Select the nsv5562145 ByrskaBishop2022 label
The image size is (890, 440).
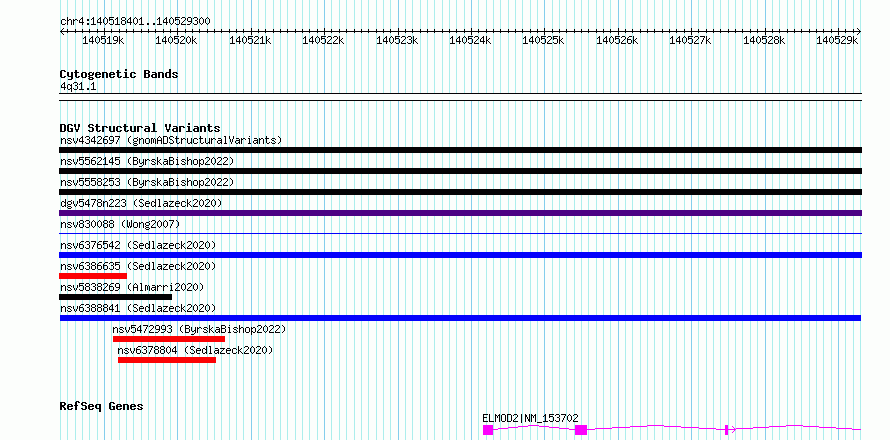[147, 161]
